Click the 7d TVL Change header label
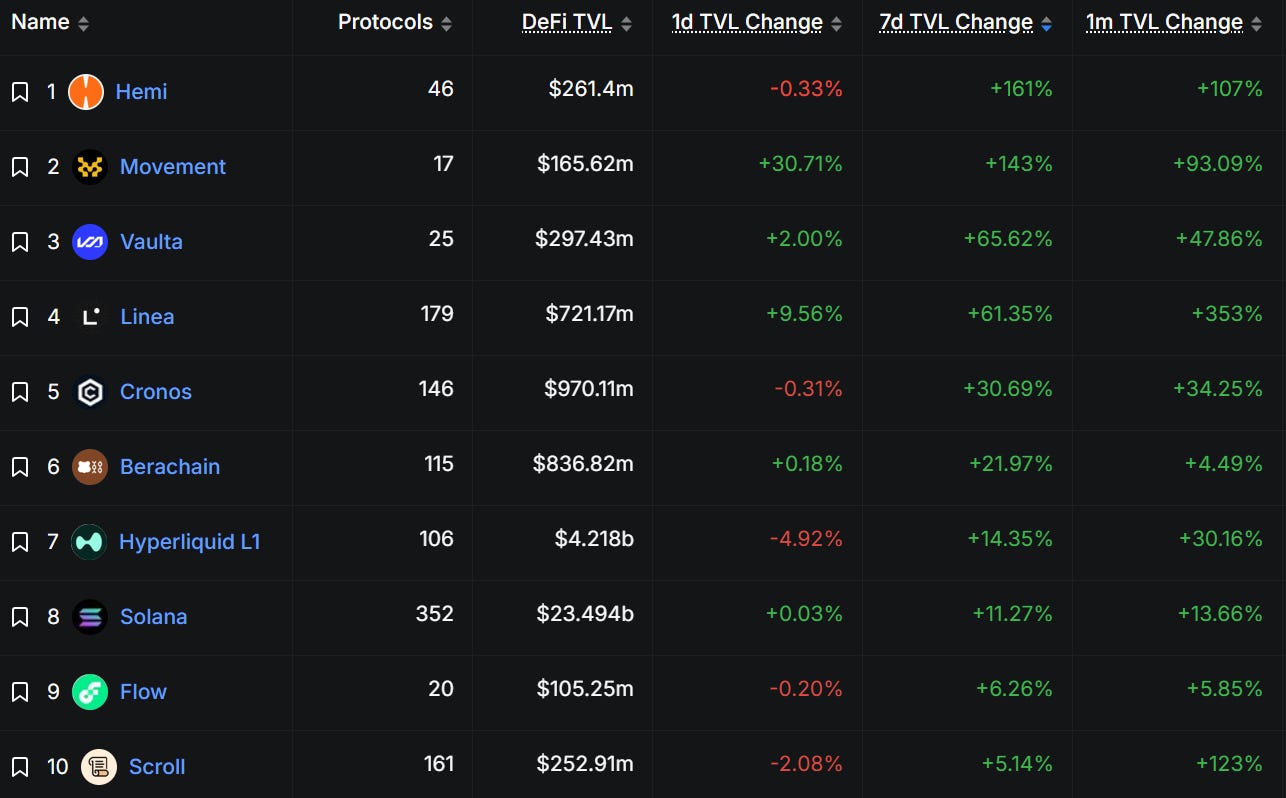The height and width of the screenshot is (798, 1286). [x=956, y=22]
